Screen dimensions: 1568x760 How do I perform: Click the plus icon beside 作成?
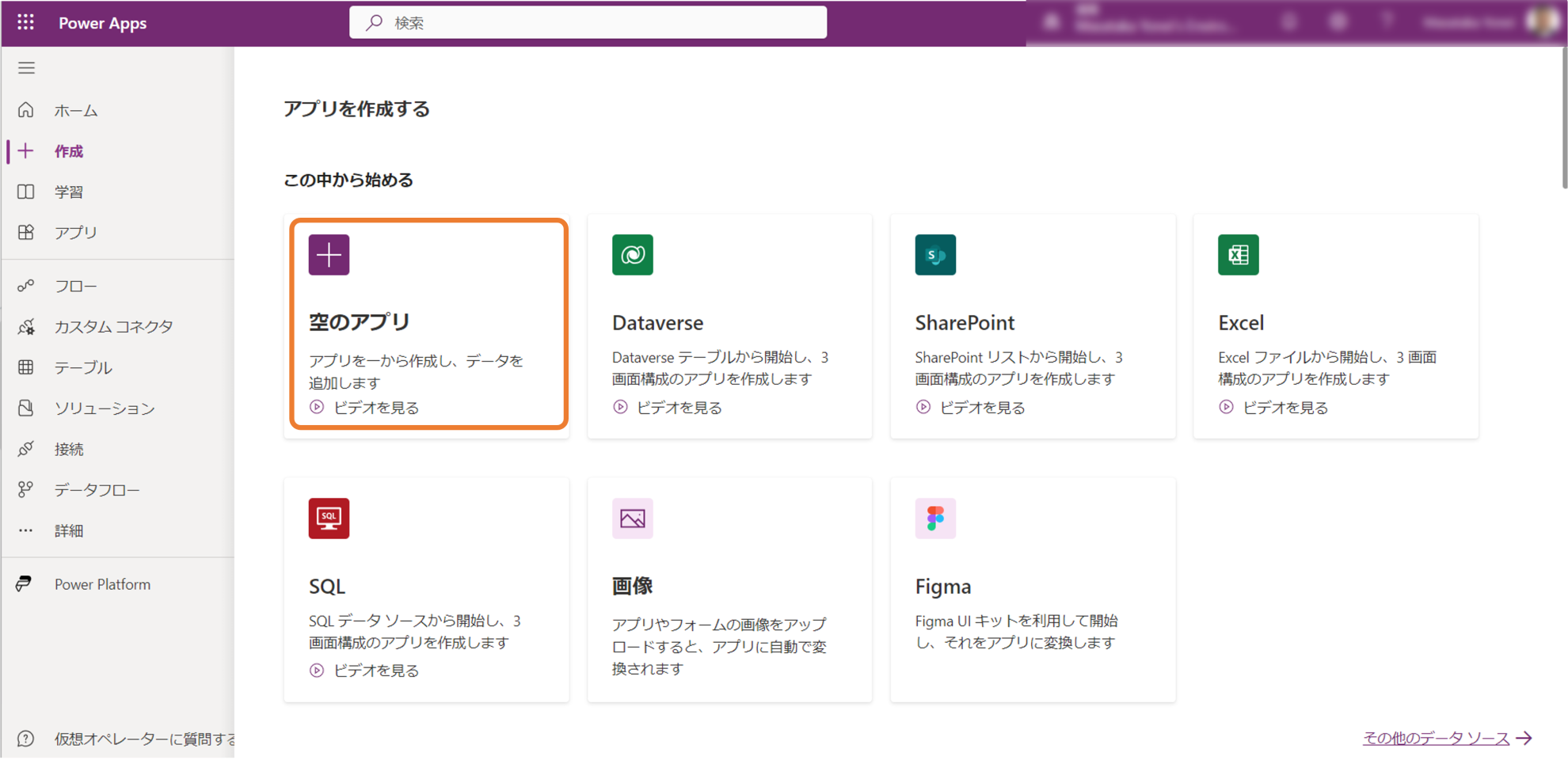point(26,150)
